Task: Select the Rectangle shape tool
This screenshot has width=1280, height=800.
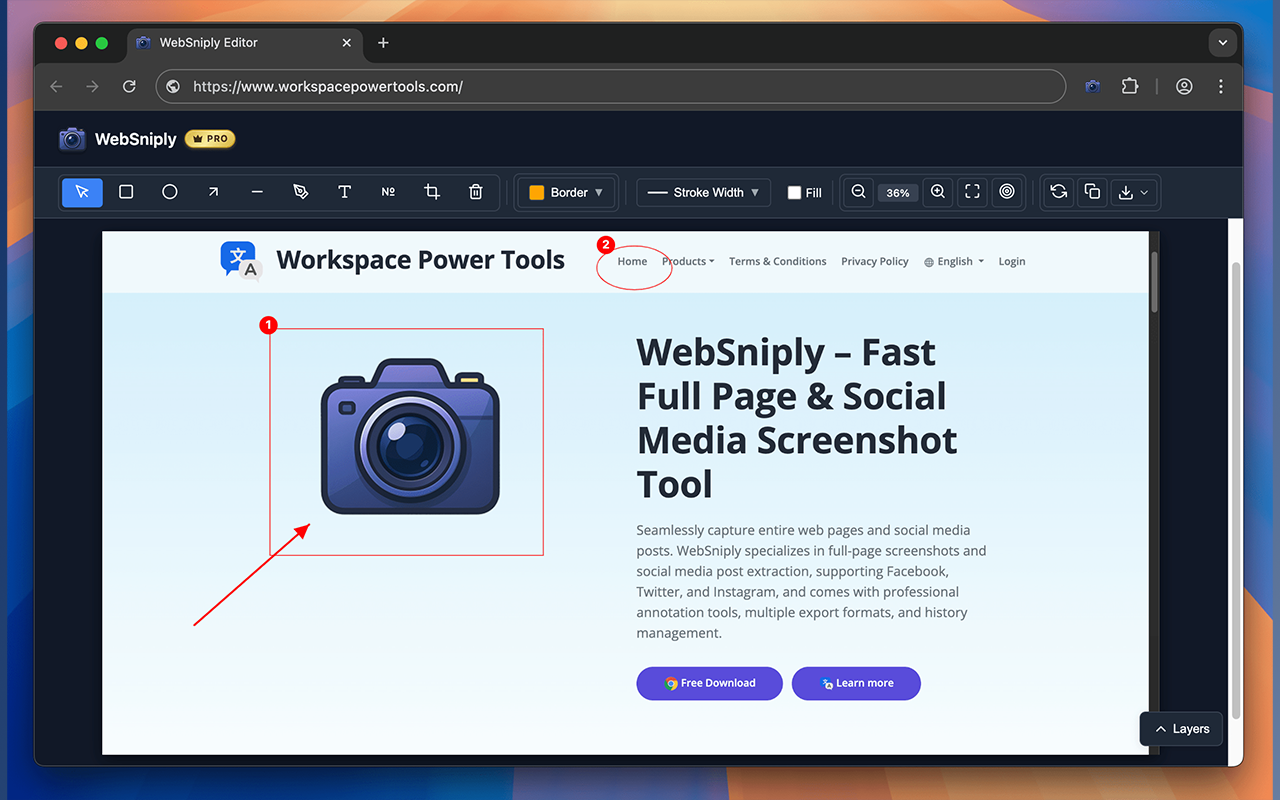Action: pos(126,192)
